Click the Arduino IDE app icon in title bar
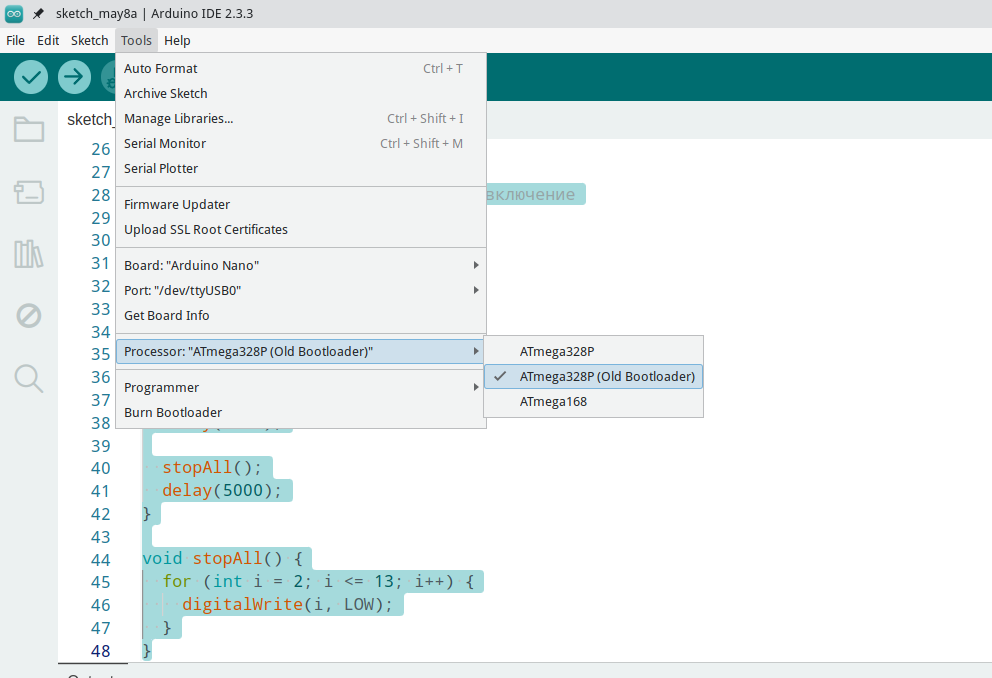Image resolution: width=992 pixels, height=678 pixels. (14, 13)
